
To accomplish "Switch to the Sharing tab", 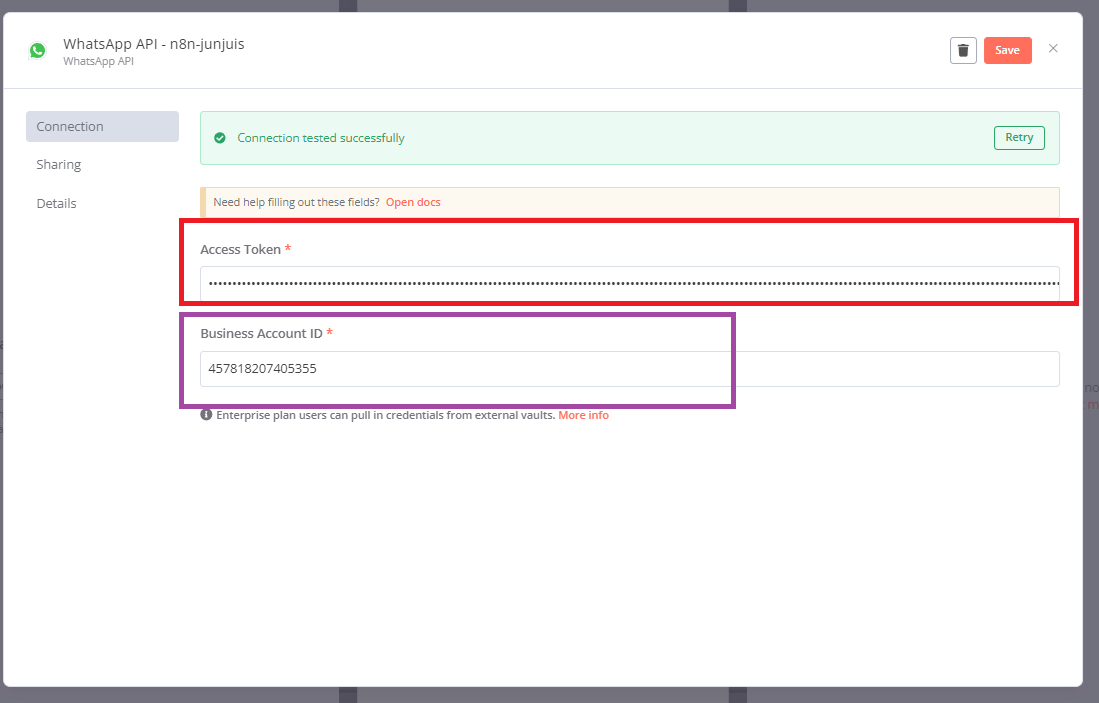I will tap(59, 164).
